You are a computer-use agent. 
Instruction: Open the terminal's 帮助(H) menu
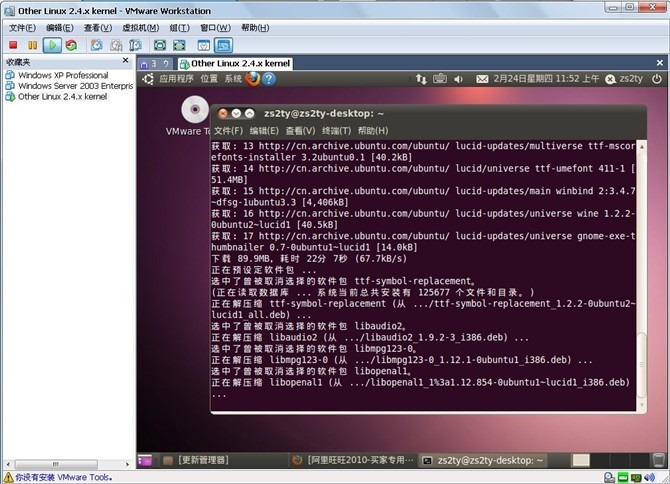click(x=373, y=131)
